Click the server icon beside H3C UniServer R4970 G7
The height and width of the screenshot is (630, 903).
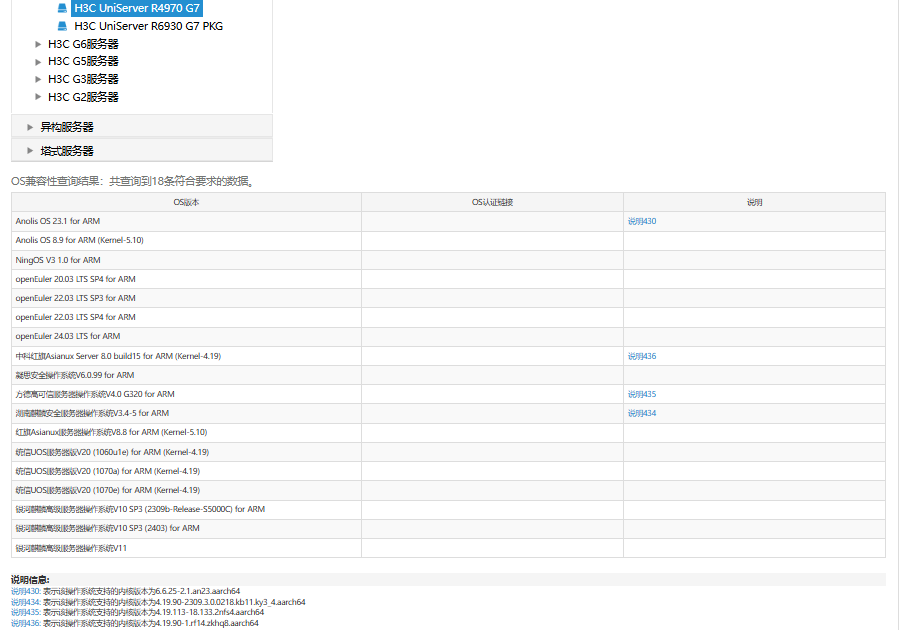pos(62,8)
